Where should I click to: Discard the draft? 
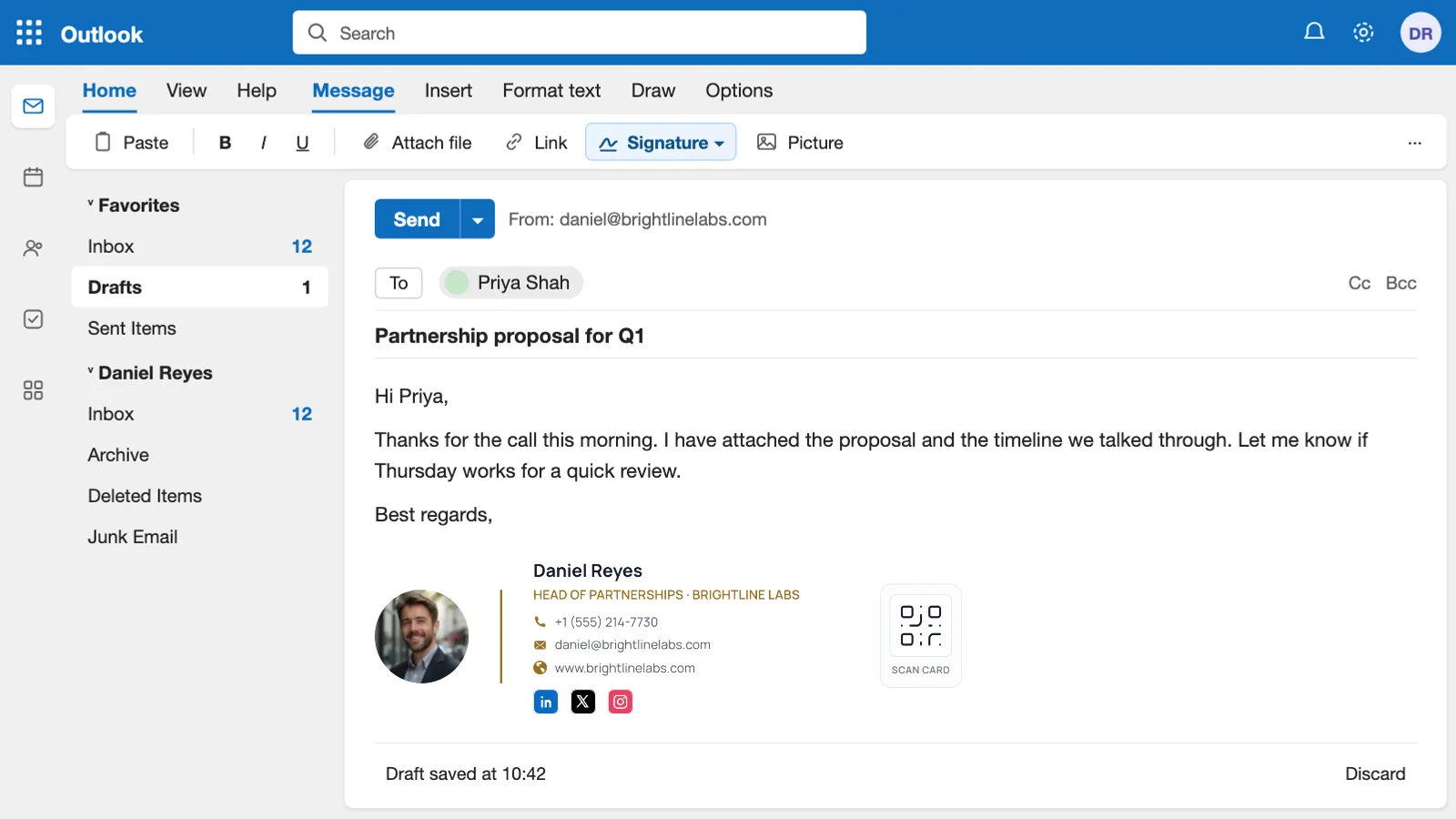pyautogui.click(x=1375, y=773)
